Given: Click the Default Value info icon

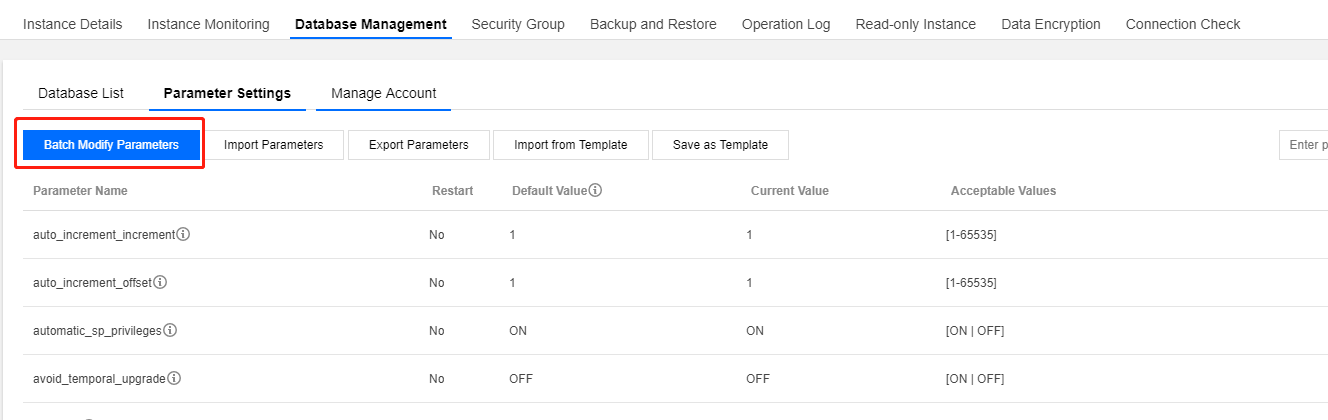Looking at the screenshot, I should pos(595,190).
